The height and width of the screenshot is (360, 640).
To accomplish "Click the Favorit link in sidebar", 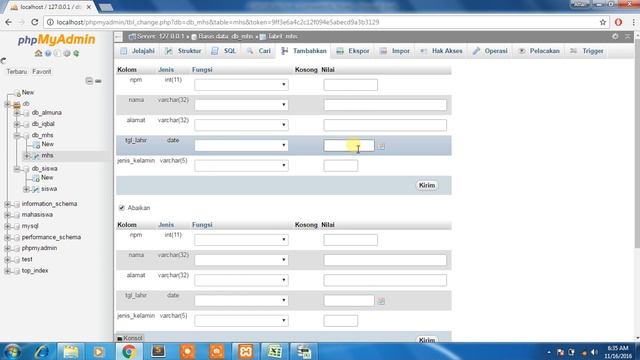I will [x=42, y=71].
